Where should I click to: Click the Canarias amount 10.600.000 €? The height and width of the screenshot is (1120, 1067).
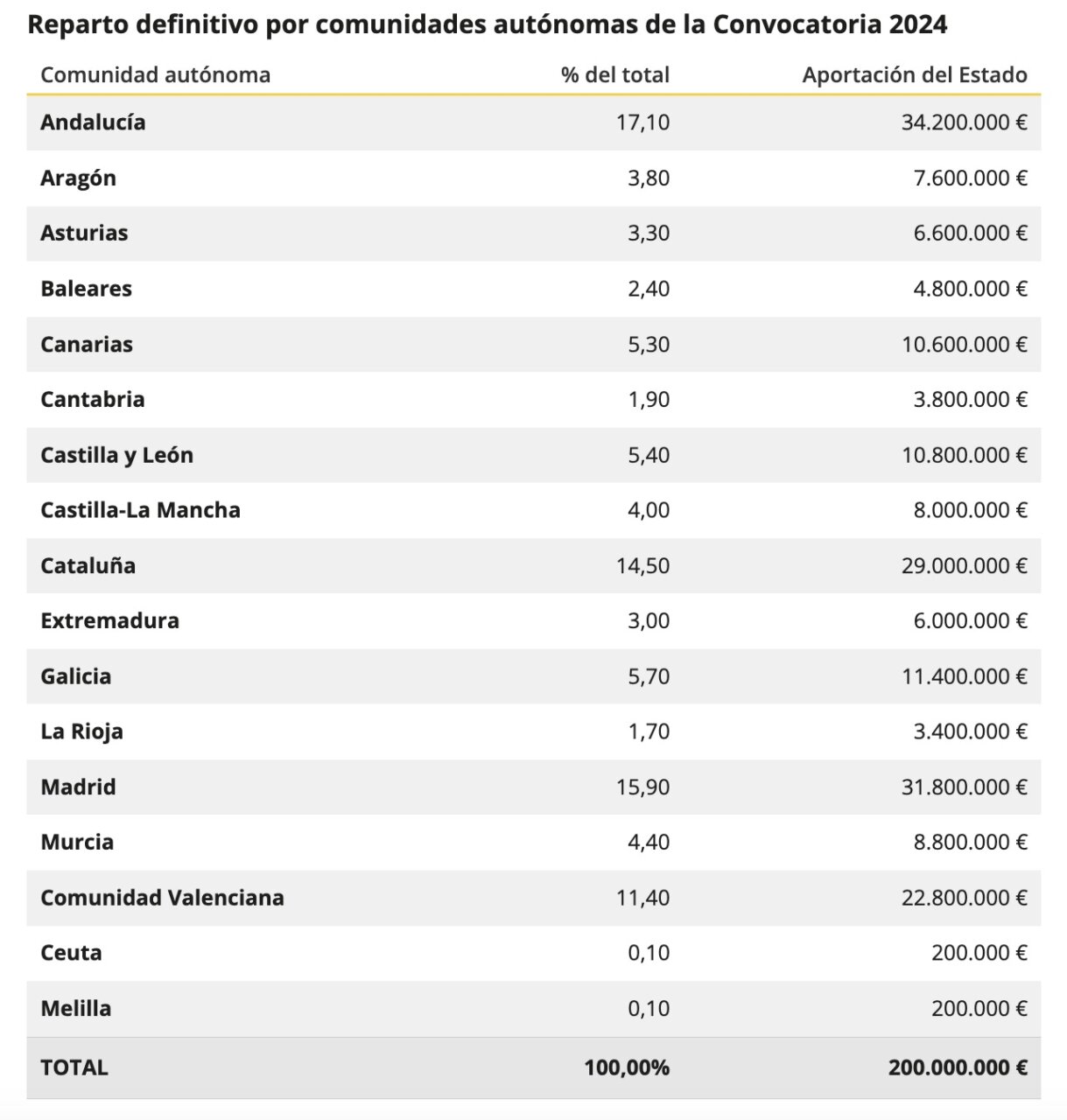(x=964, y=345)
